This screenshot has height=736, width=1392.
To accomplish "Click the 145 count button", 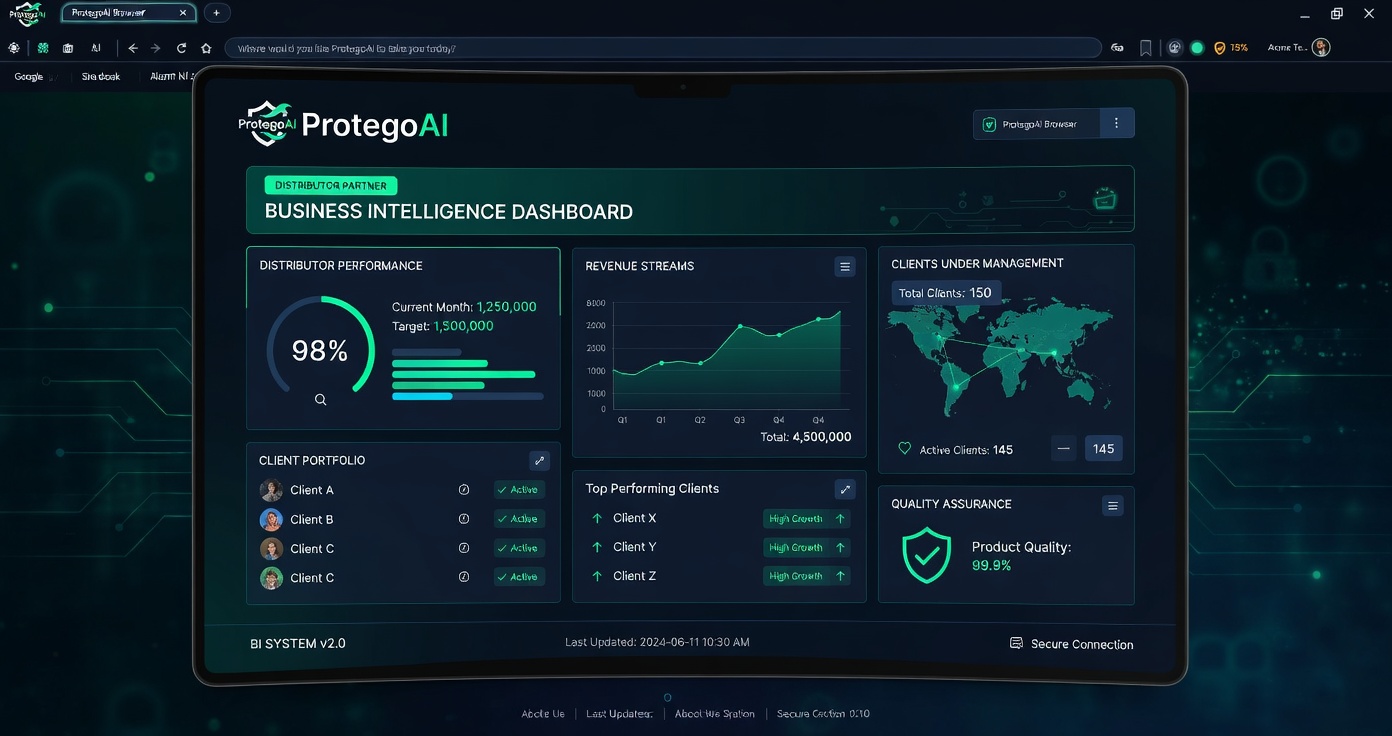I will [x=1104, y=449].
